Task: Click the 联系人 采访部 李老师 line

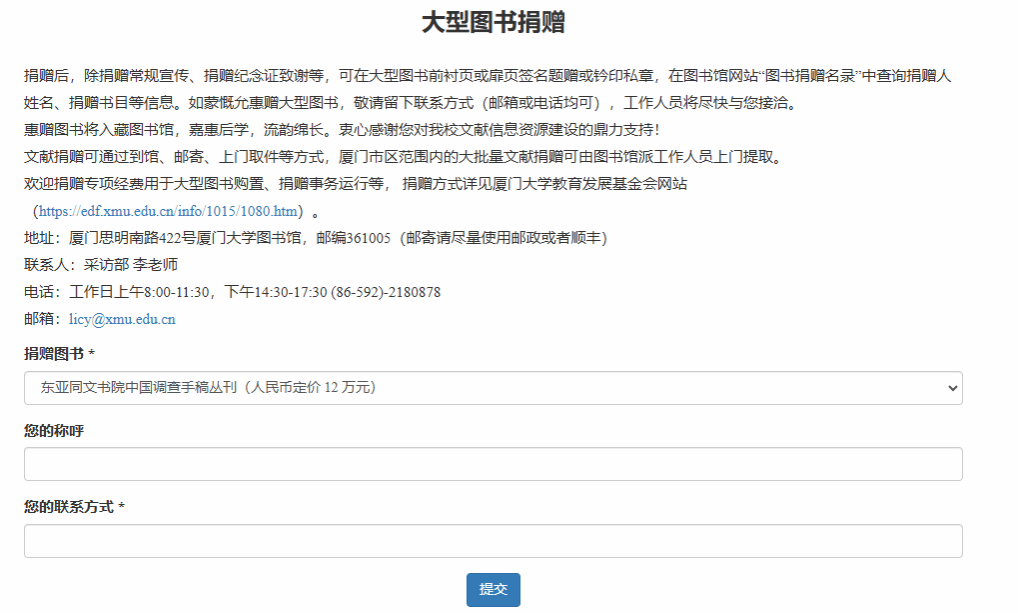Action: click(101, 265)
